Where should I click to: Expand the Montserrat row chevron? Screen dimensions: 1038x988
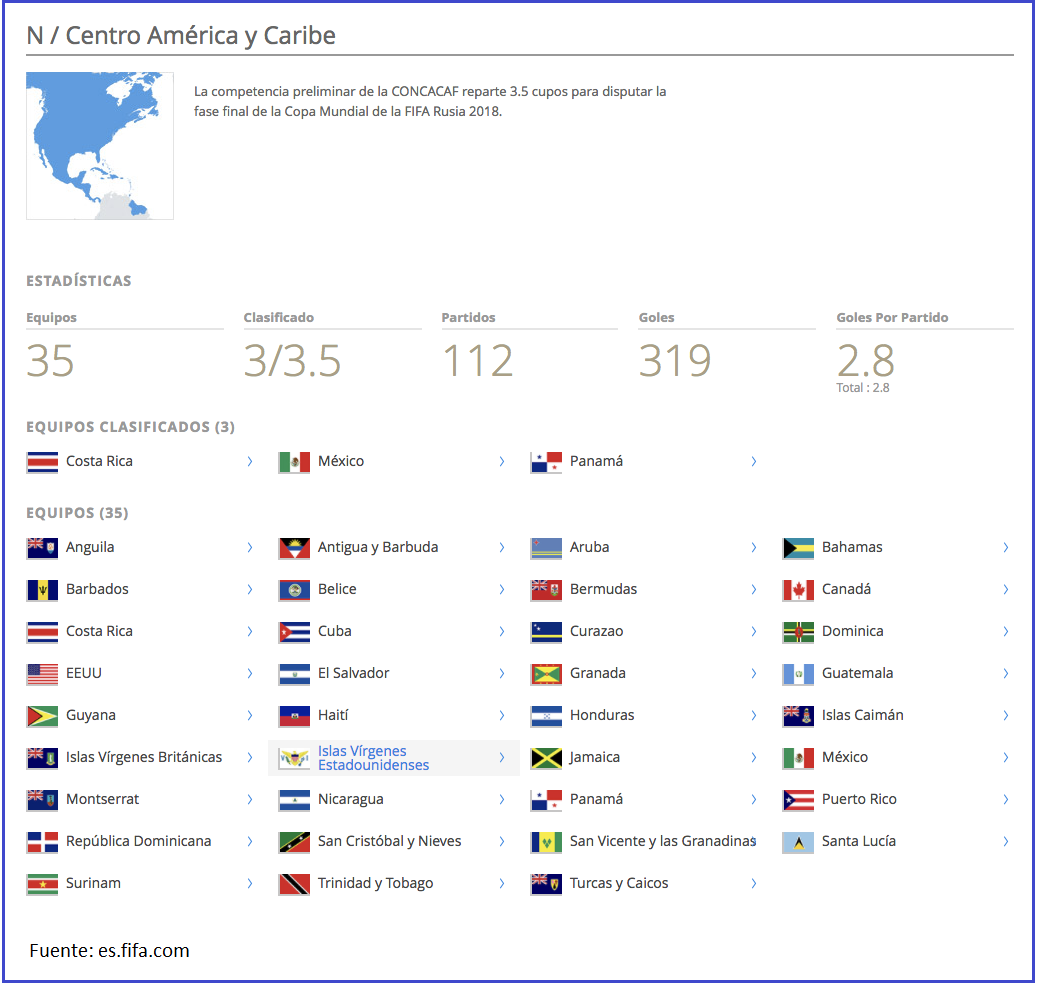point(250,799)
